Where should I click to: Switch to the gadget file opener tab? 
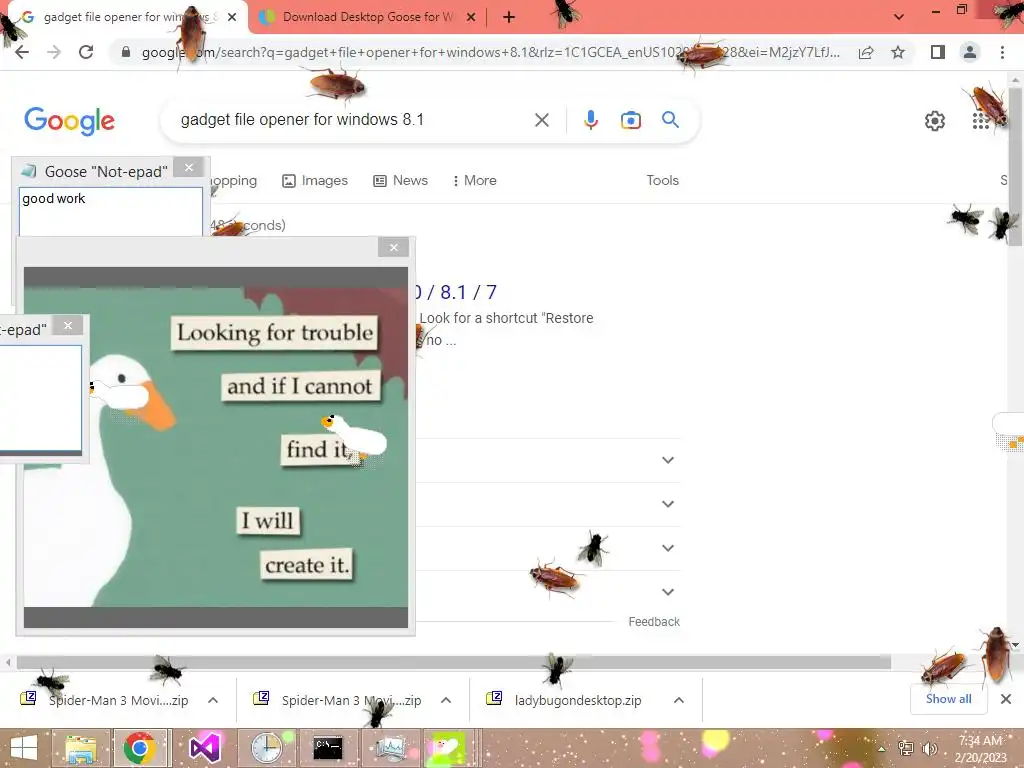point(124,17)
